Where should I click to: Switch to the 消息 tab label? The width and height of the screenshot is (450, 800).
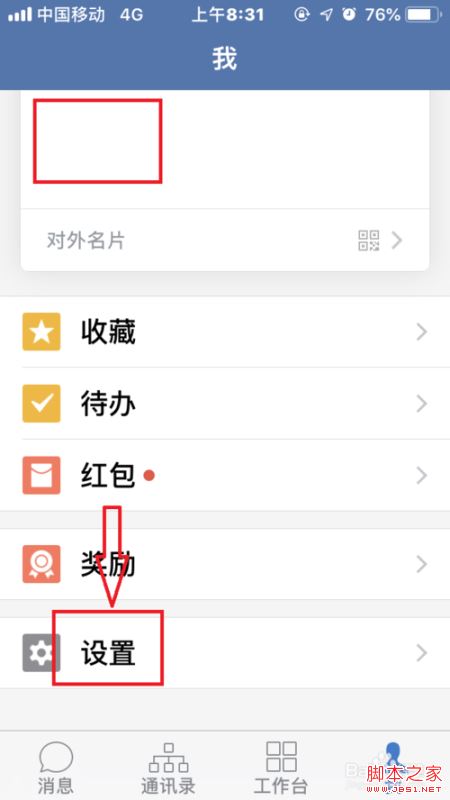pos(56,786)
